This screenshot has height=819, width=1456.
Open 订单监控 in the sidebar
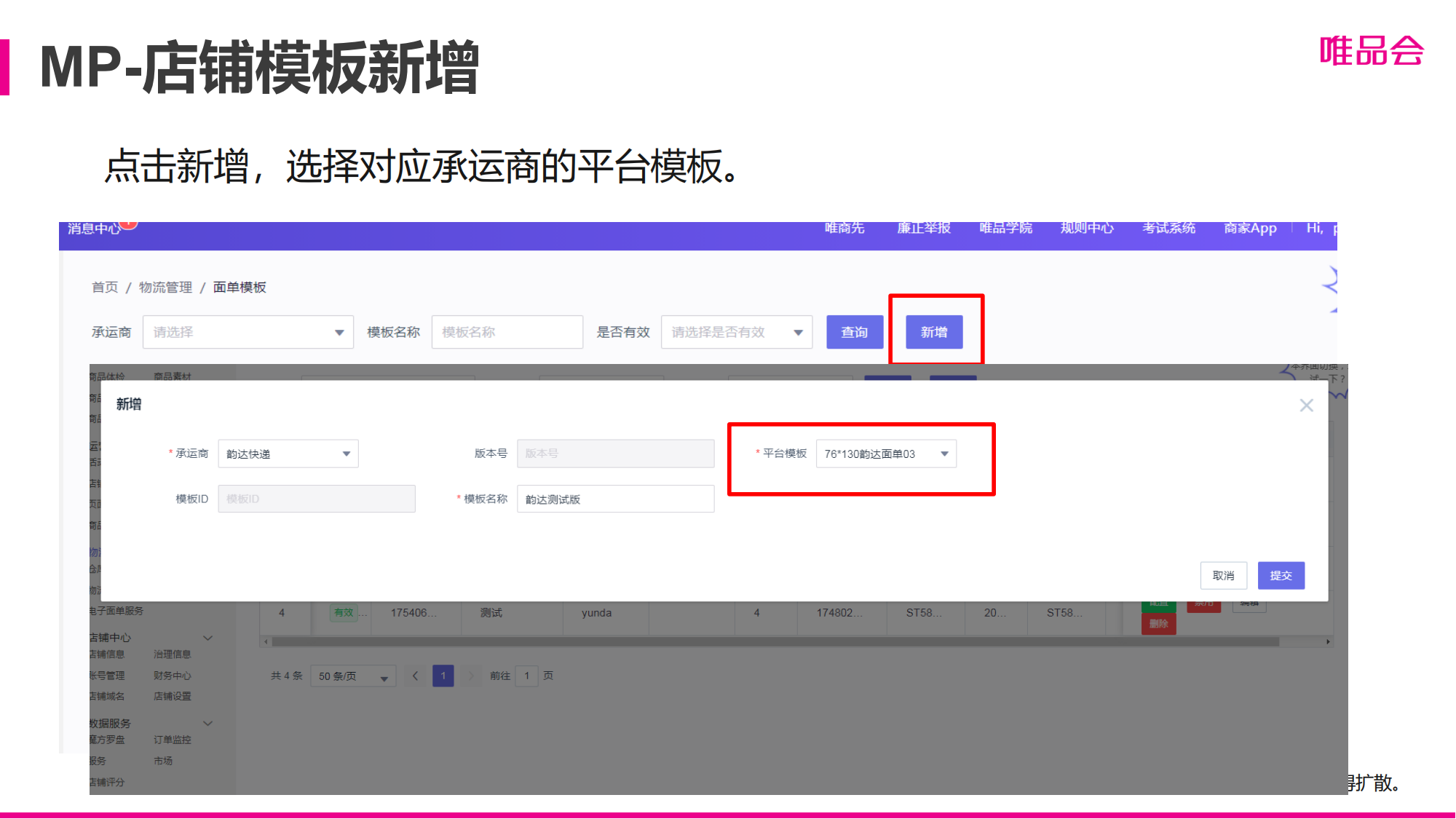[173, 740]
